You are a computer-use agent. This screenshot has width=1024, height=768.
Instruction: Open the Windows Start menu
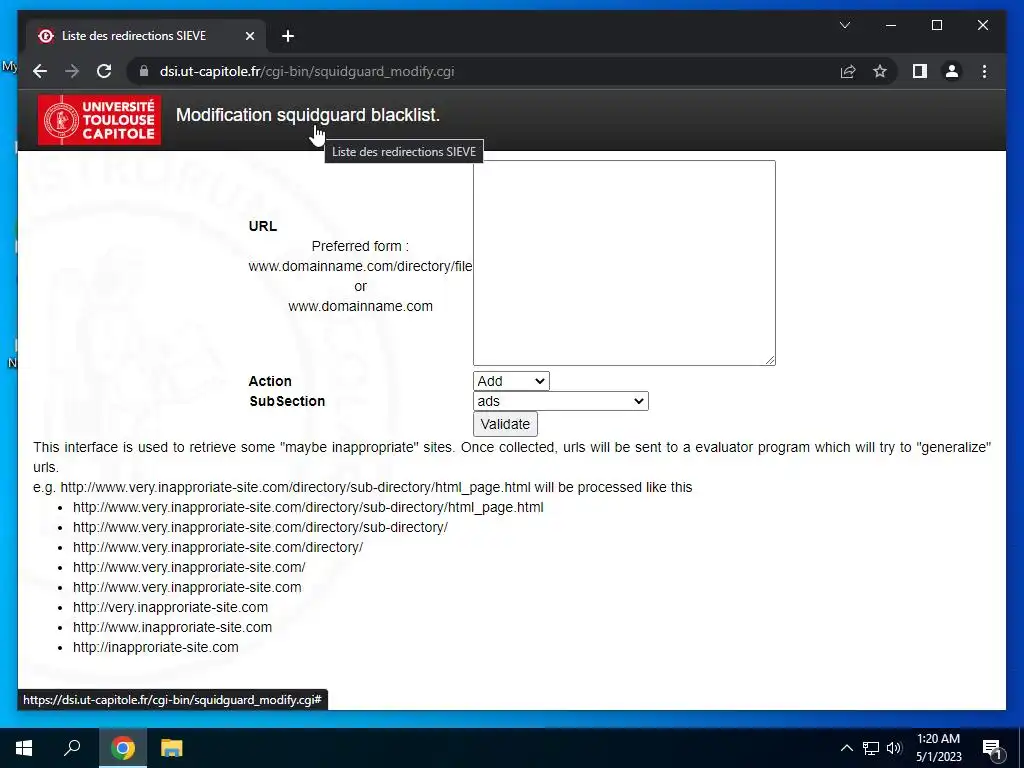point(24,748)
